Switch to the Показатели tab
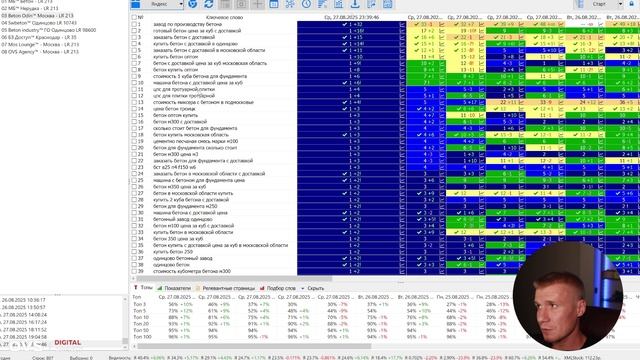 tap(174, 288)
